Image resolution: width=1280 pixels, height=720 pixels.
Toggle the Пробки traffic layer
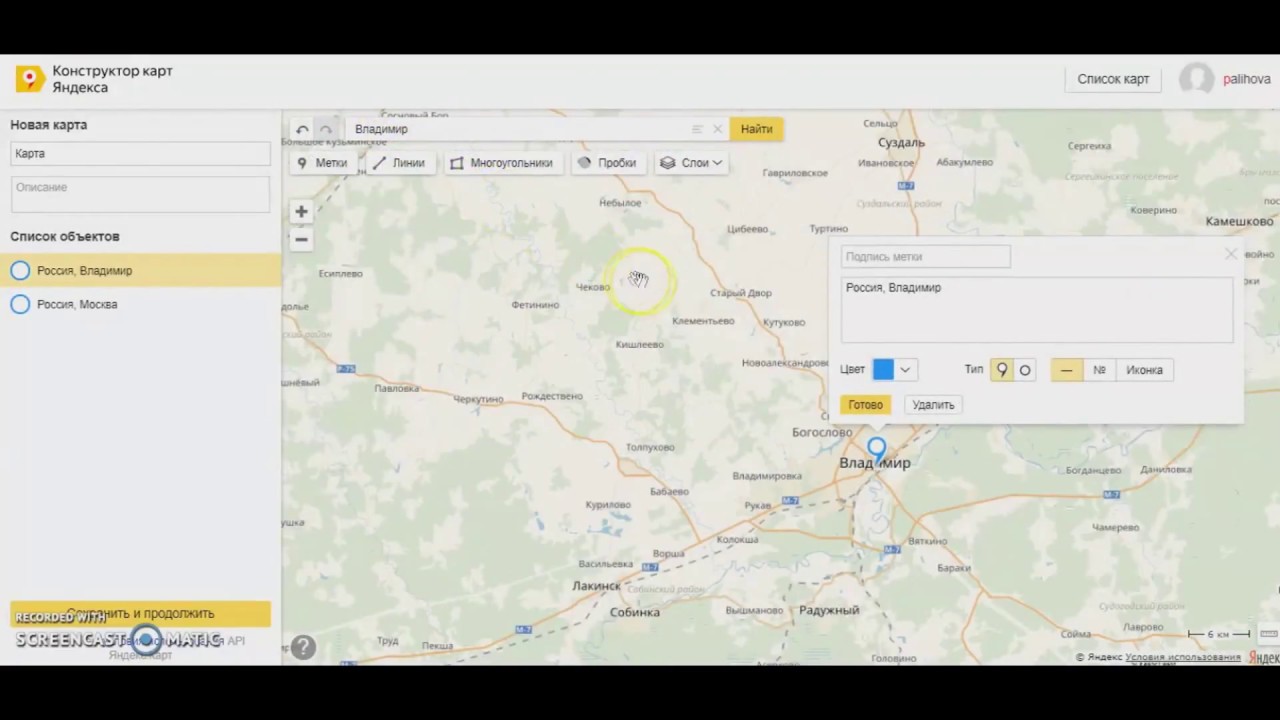pyautogui.click(x=607, y=163)
